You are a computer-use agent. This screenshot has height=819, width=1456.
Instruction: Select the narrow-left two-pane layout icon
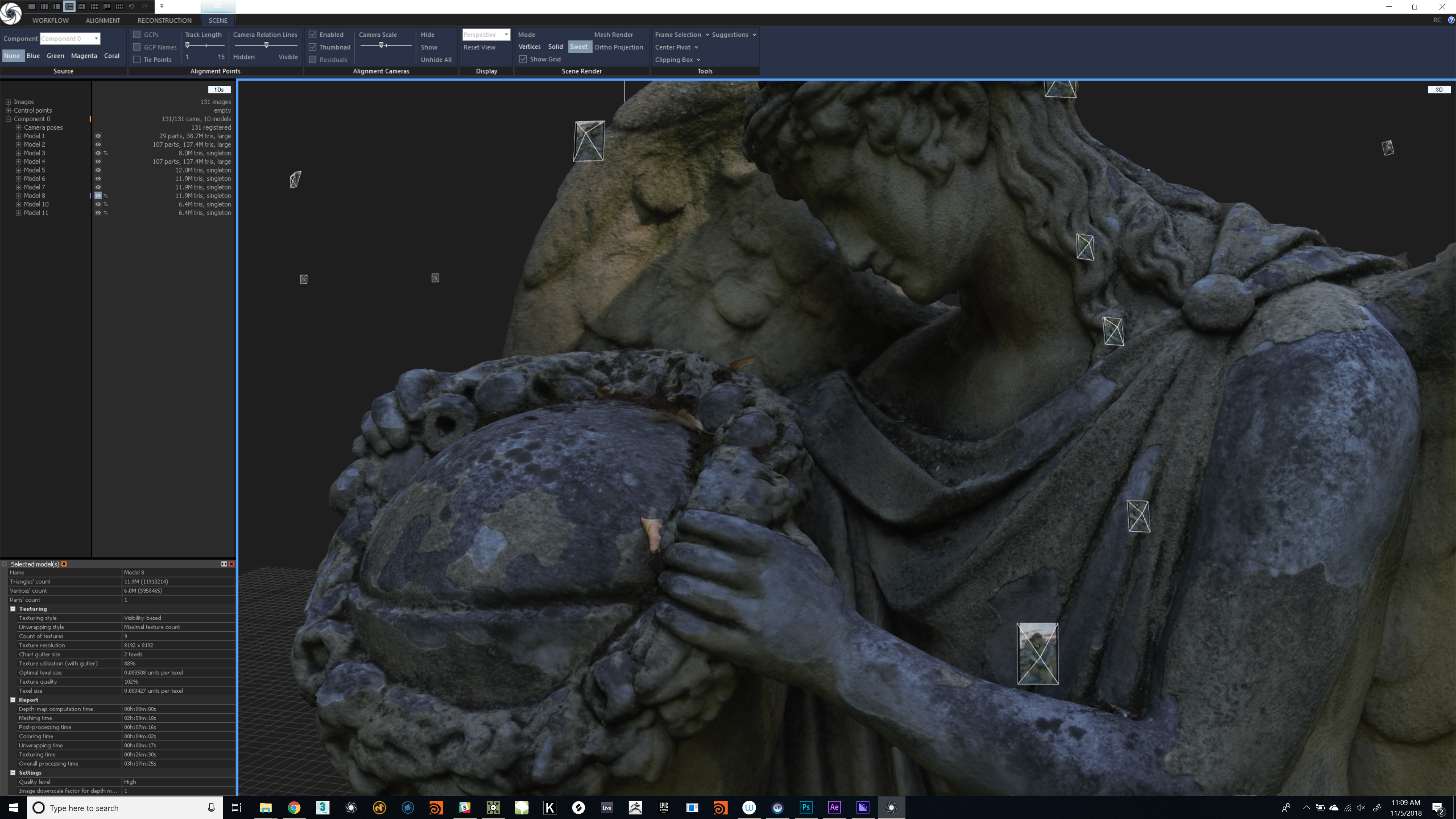pos(56,6)
